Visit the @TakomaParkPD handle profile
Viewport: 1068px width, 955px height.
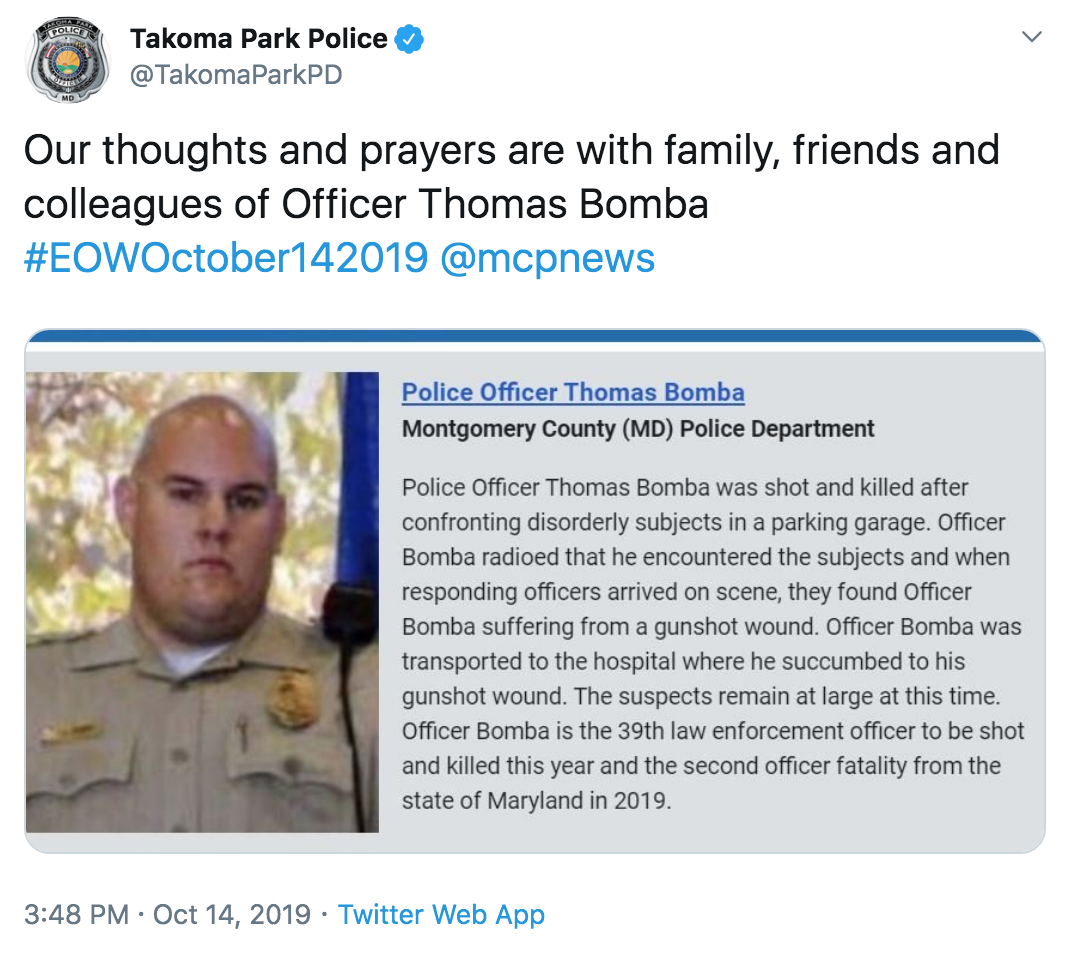tap(236, 75)
